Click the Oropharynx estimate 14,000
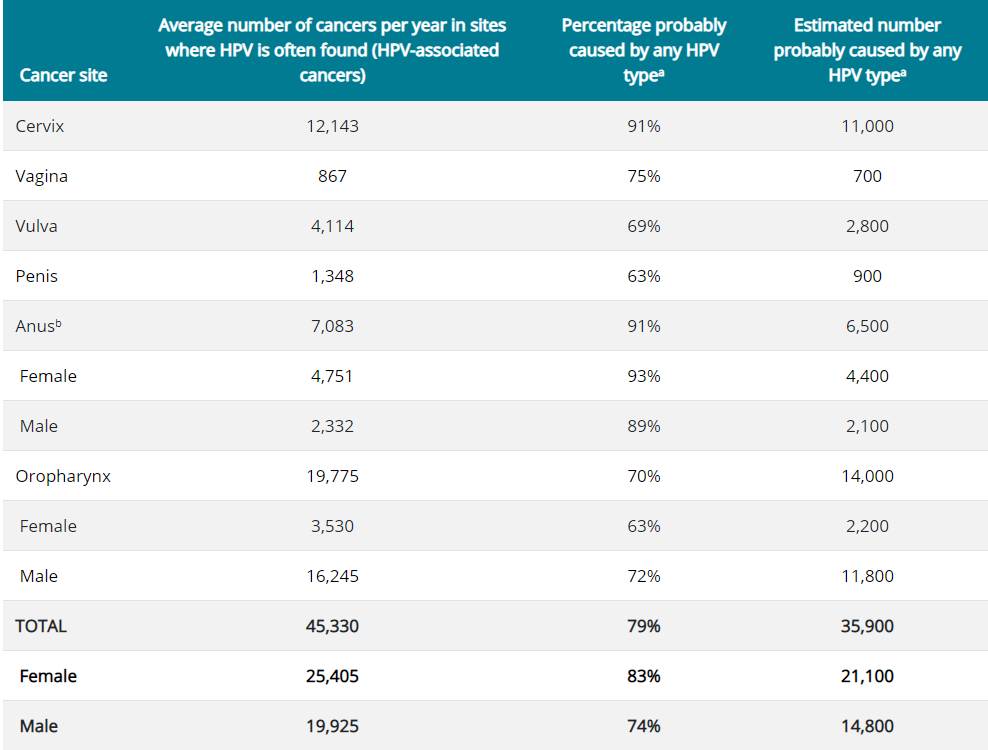Image resolution: width=988 pixels, height=750 pixels. coord(867,476)
